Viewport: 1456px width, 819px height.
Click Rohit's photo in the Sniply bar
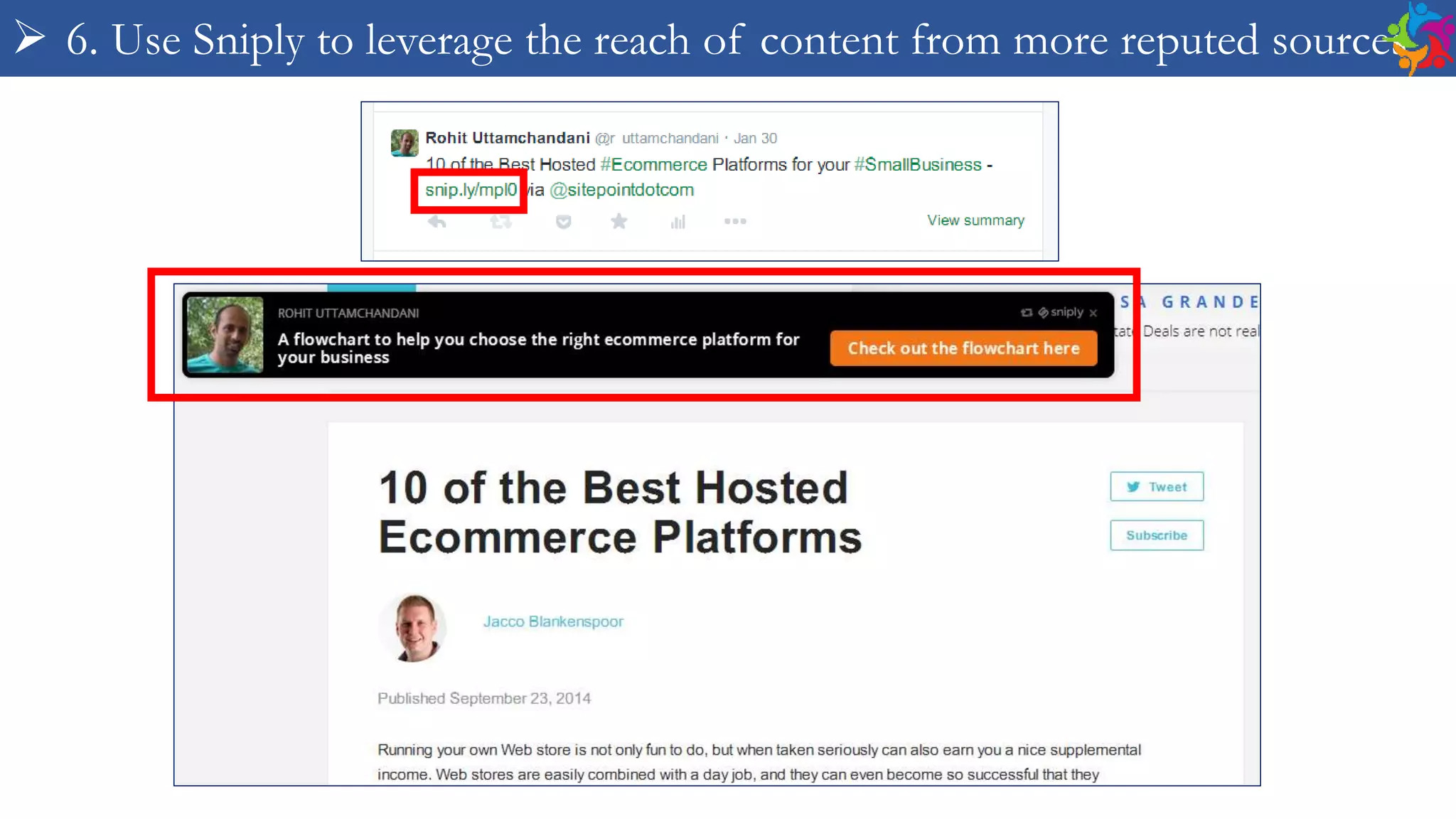click(225, 335)
